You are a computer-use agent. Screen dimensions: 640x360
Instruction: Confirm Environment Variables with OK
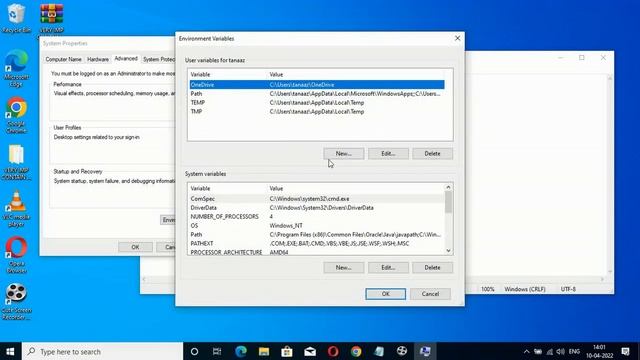386,294
